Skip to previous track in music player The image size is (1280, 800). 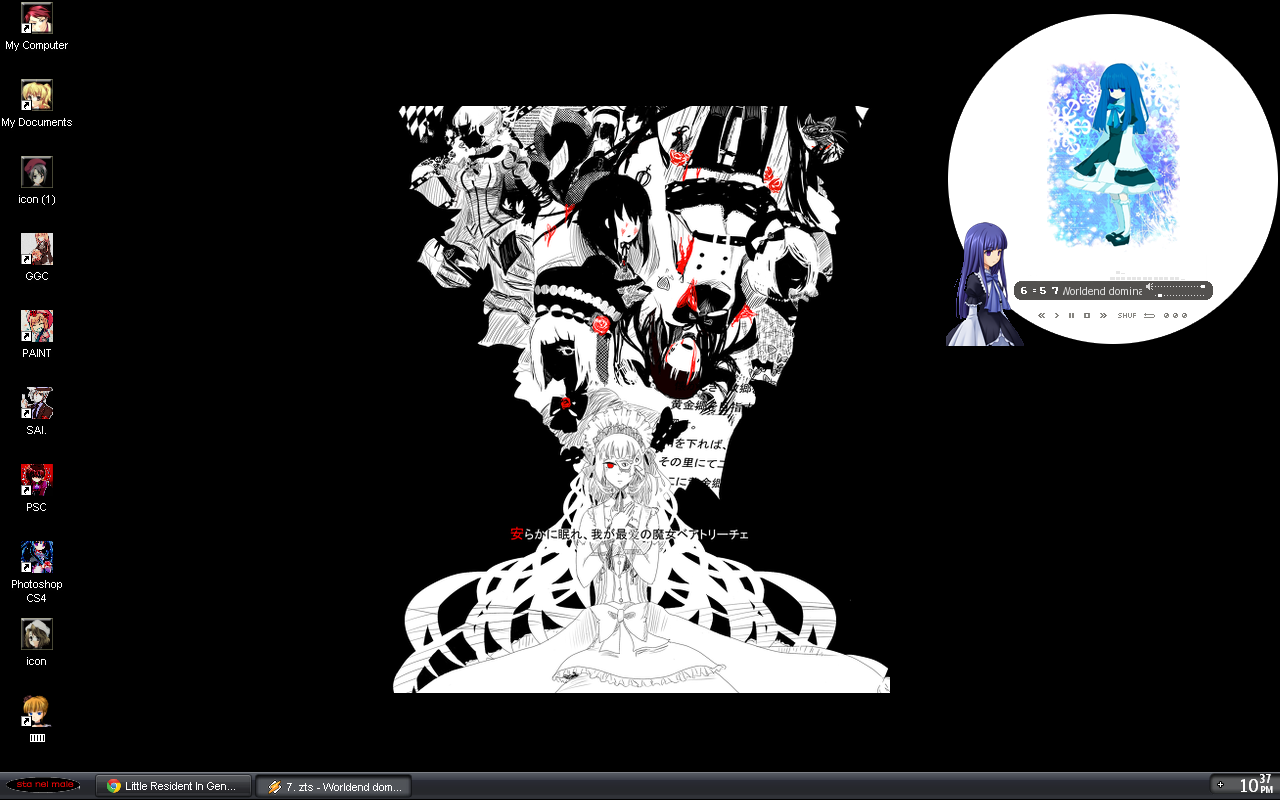1041,316
